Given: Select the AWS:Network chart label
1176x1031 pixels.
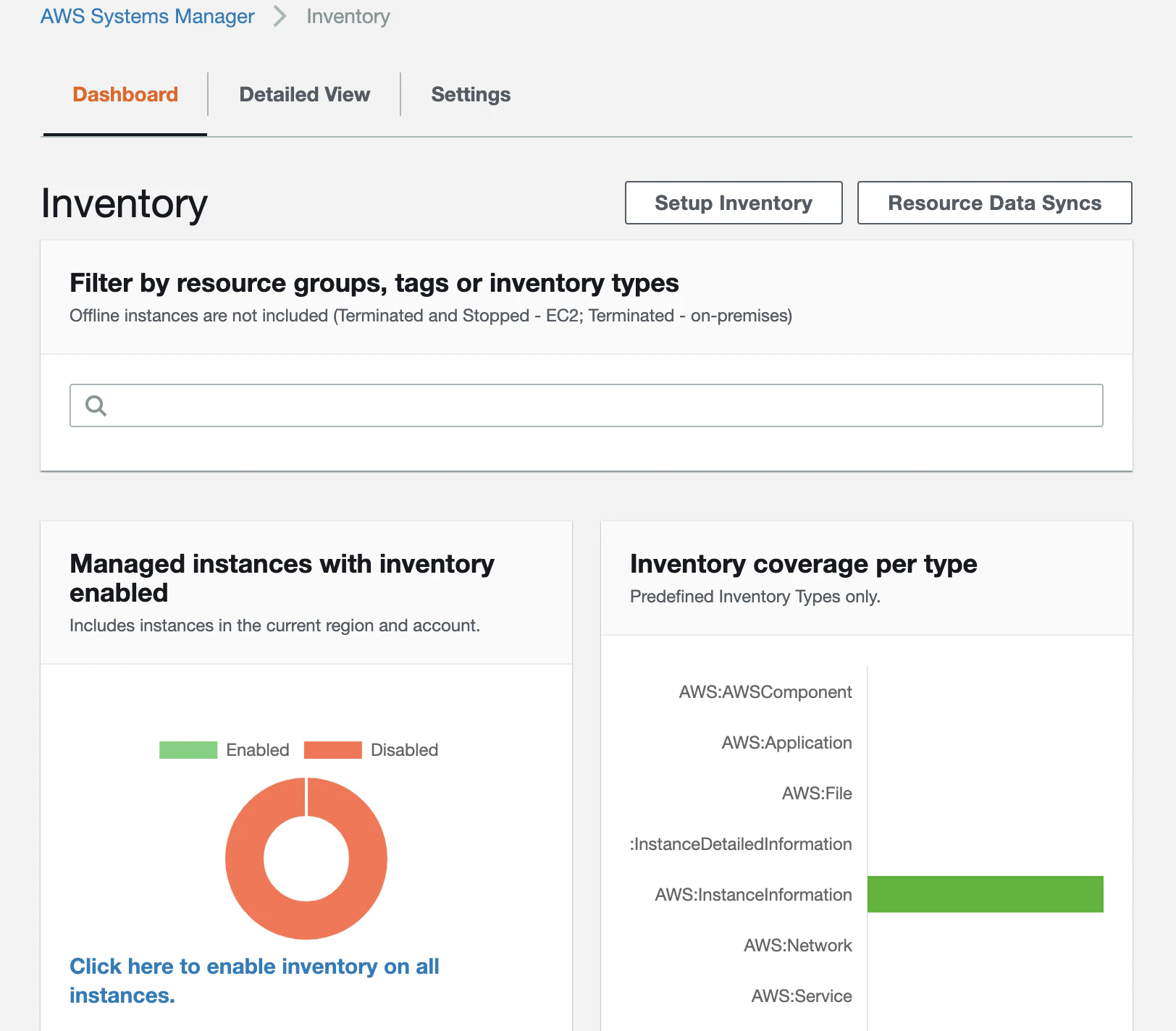Looking at the screenshot, I should tap(798, 946).
